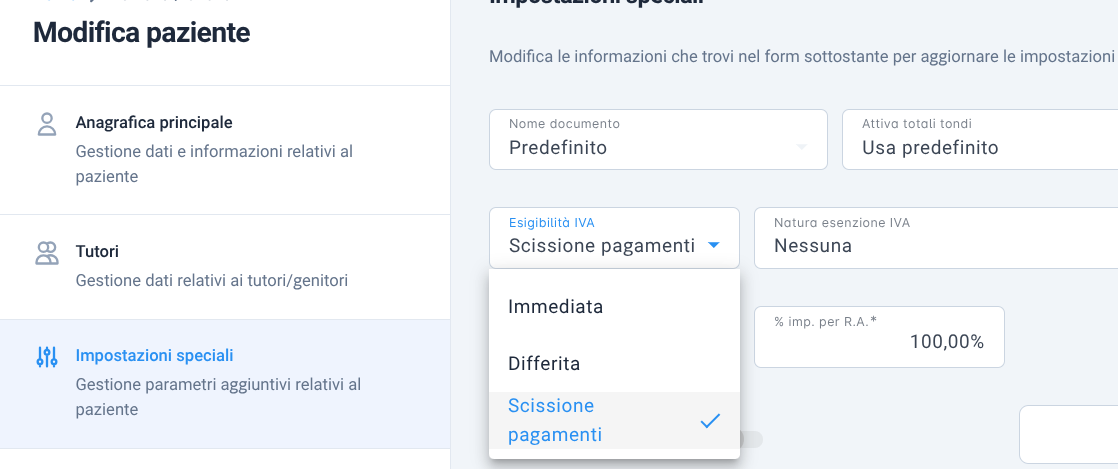Screen dimensions: 1118x469
Task: Toggle the switch partly hidden behind the dropdown list
Action: coord(752,440)
